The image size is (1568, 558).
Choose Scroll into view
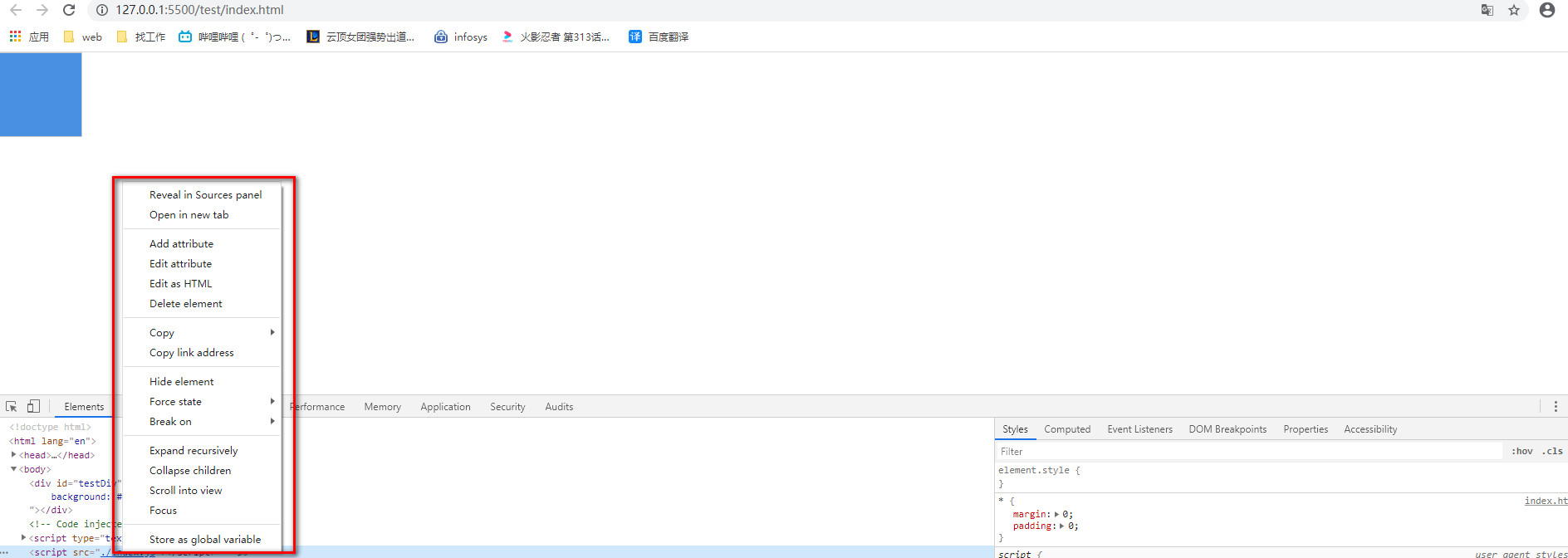[203, 490]
